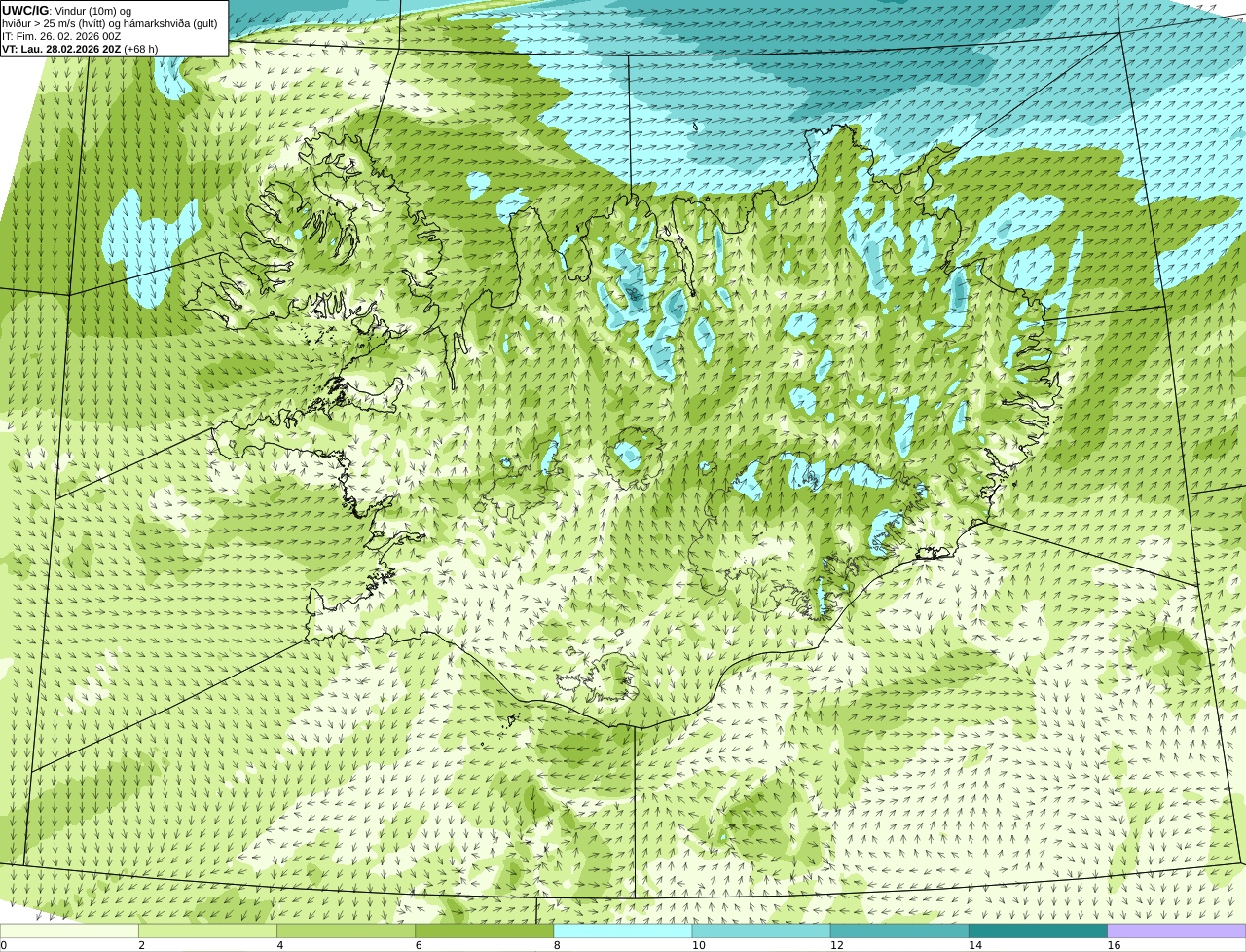
Task: Click the legend scale label '16'
Action: [1114, 945]
